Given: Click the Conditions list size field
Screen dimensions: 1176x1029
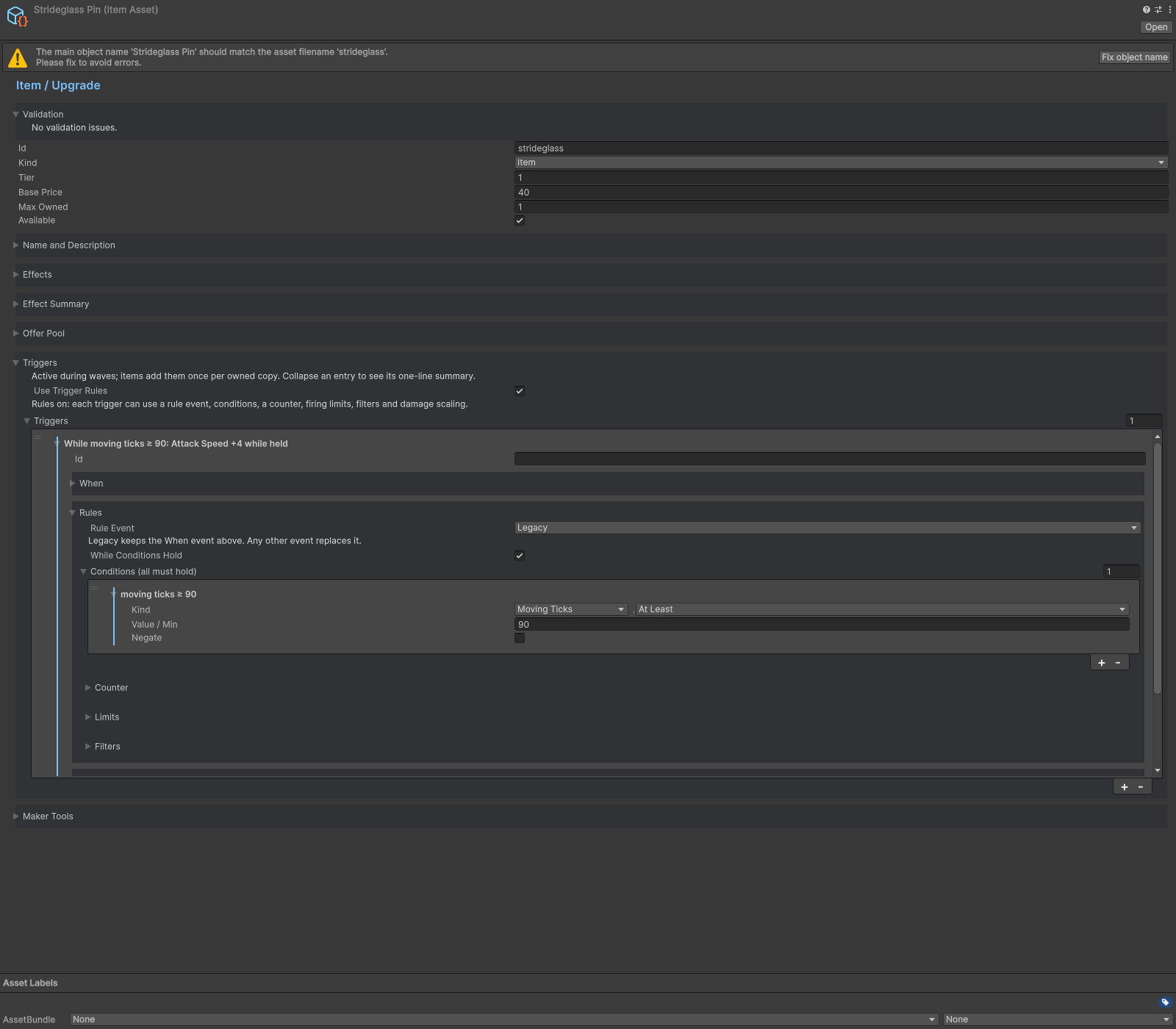Looking at the screenshot, I should [x=1122, y=572].
